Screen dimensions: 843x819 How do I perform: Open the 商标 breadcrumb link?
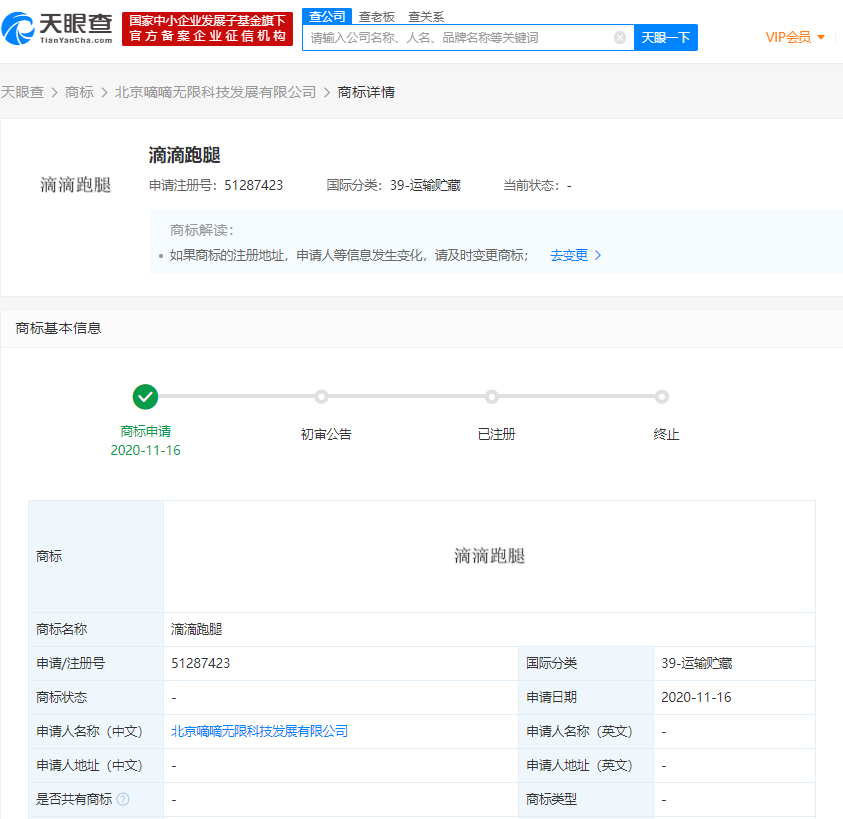coord(79,92)
